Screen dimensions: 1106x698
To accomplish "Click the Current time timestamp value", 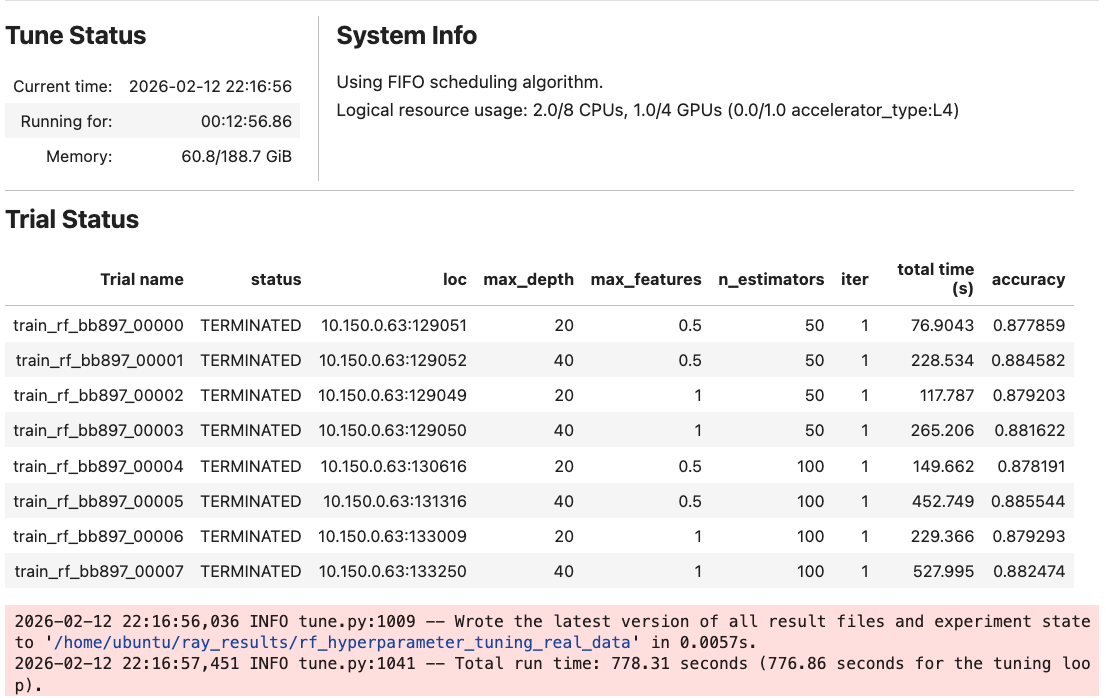I will [210, 87].
